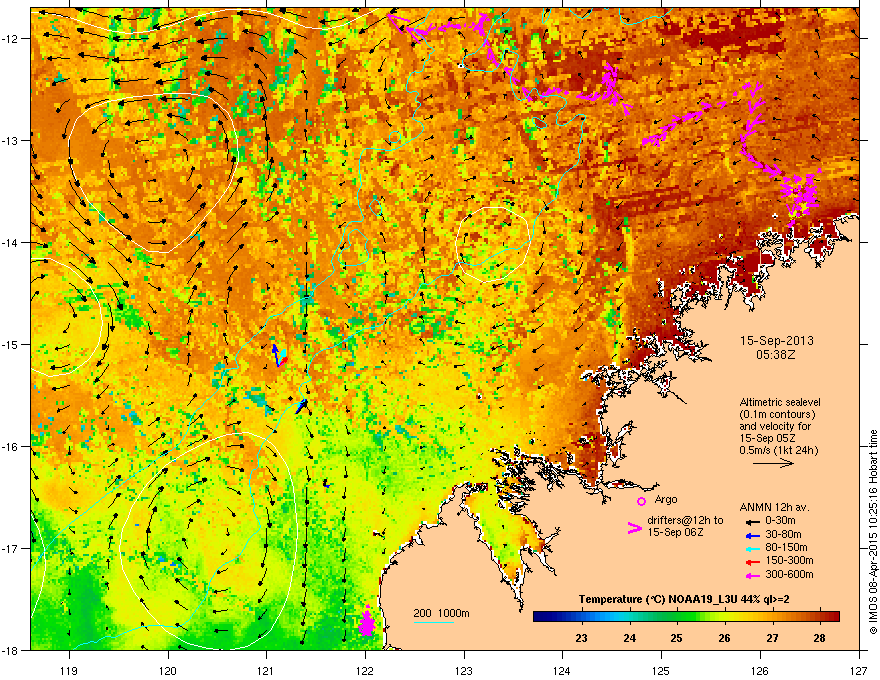Click the latitude axis label '-12'
880x680 pixels.
point(11,39)
